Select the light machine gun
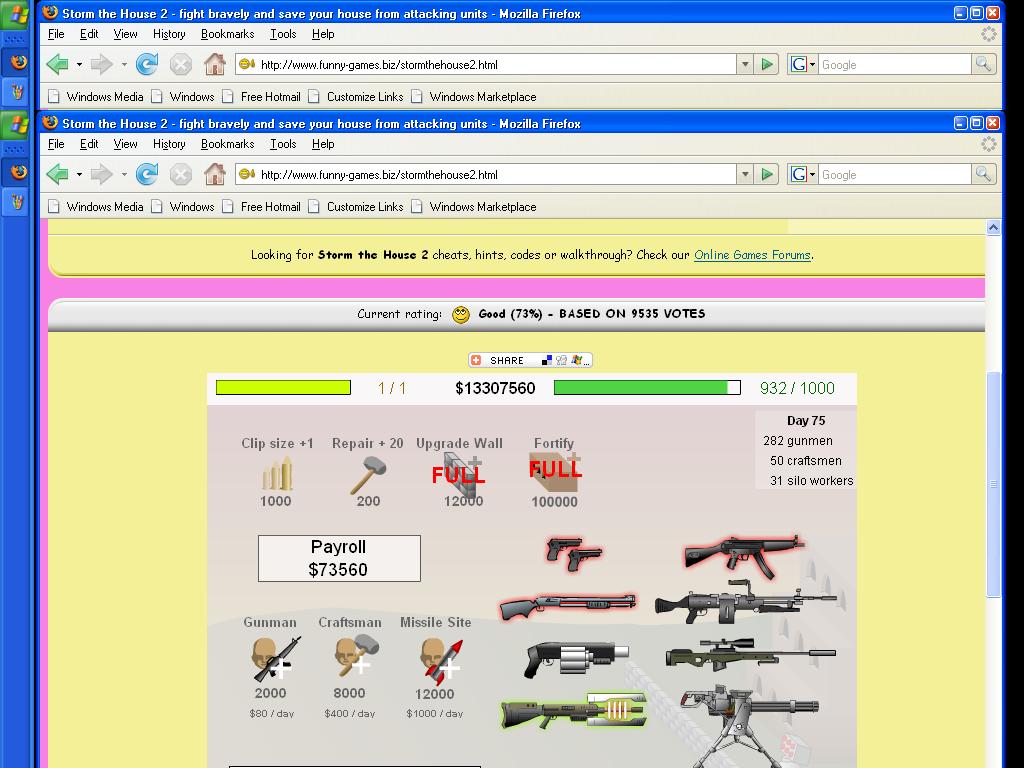The image size is (1024, 768). (x=746, y=601)
